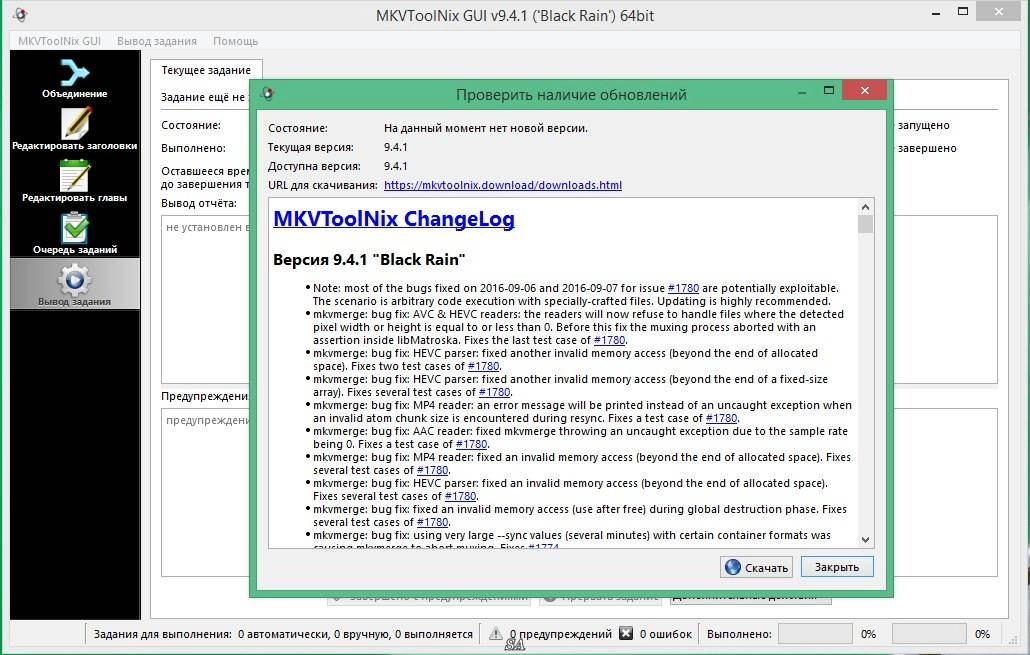Image resolution: width=1030 pixels, height=655 pixels.
Task: Open Редактировать главы chapter editor
Action: [74, 181]
